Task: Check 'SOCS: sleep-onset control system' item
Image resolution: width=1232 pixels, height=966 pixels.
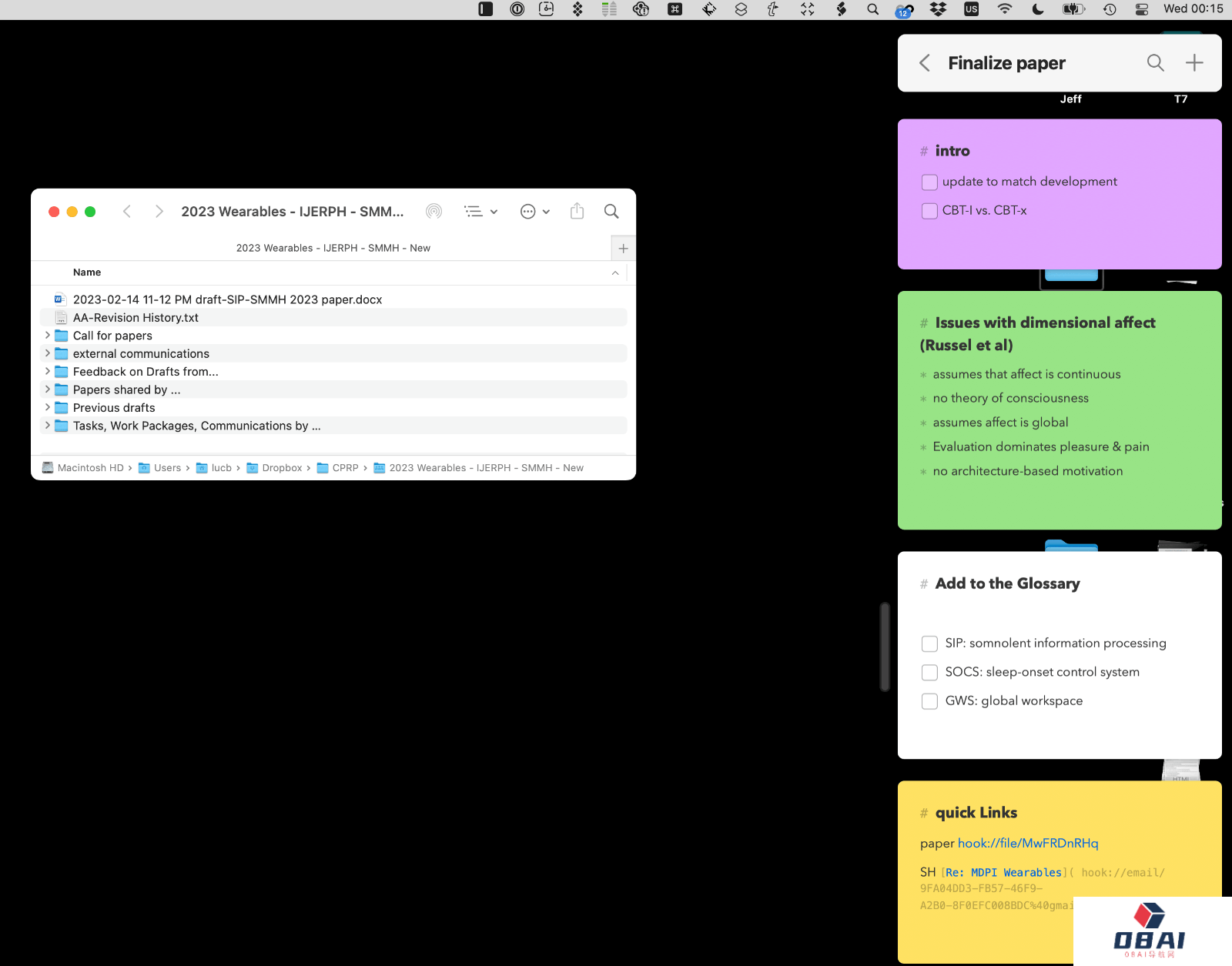Action: coord(929,673)
